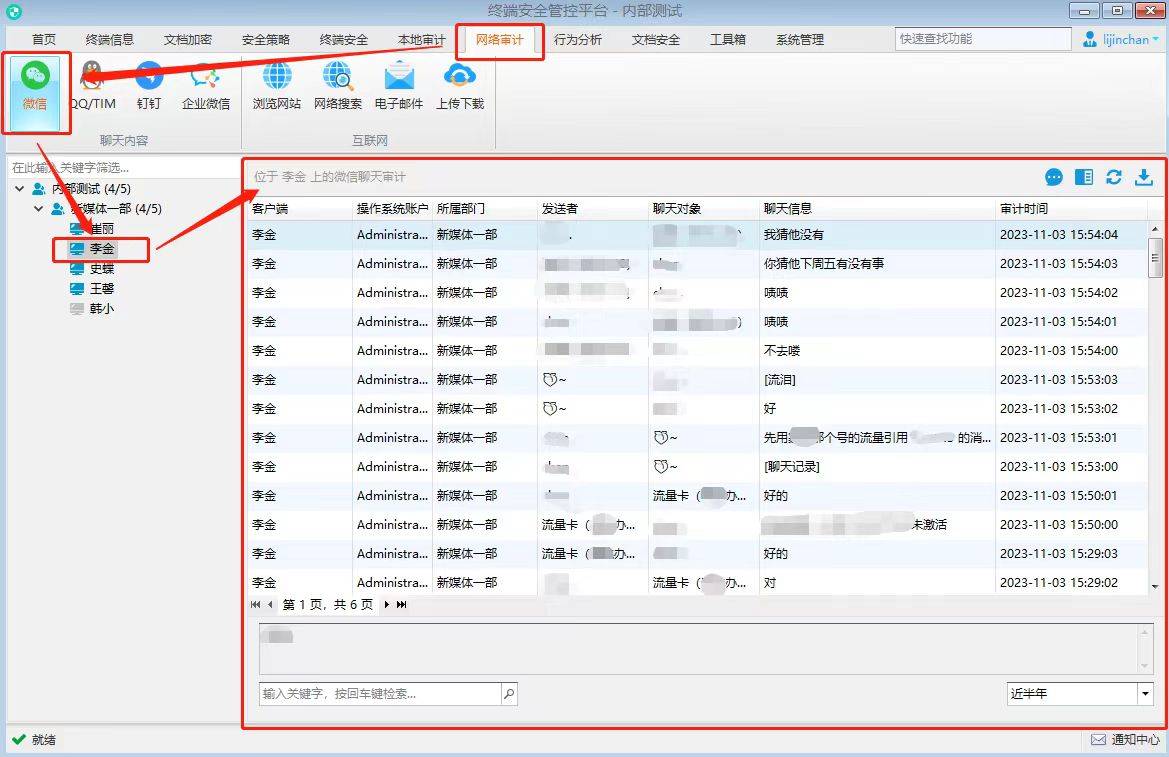Click the 快速查找功能 search field
This screenshot has height=757, width=1169.
(983, 39)
